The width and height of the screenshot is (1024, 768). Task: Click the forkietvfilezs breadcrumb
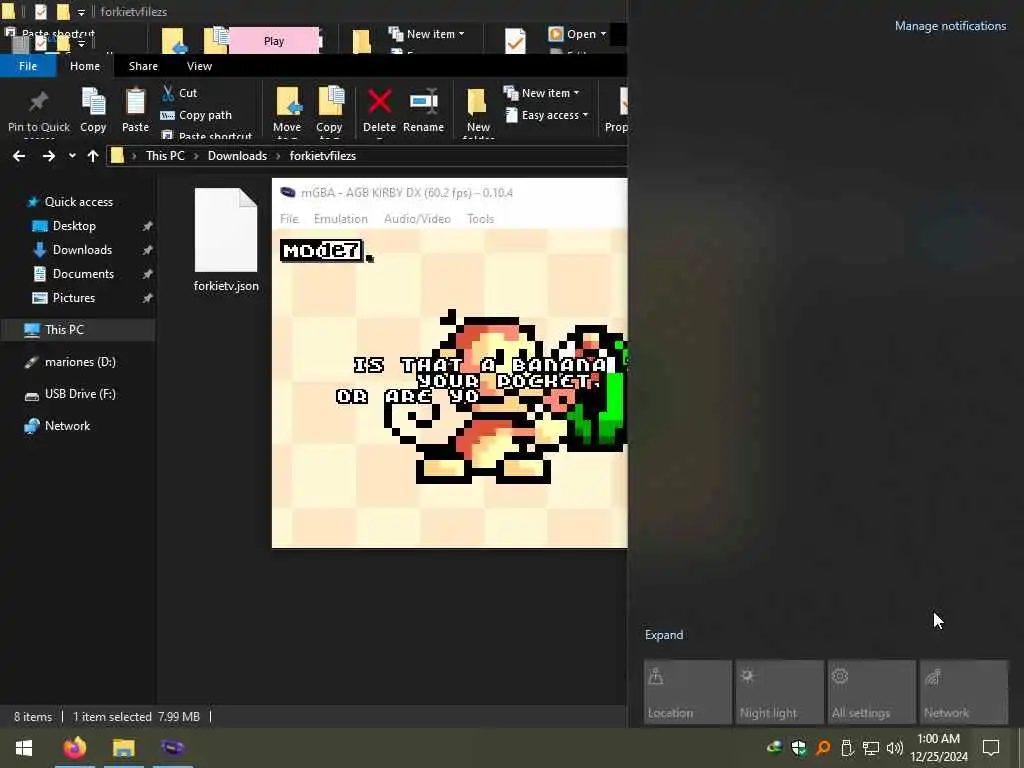[x=323, y=156]
